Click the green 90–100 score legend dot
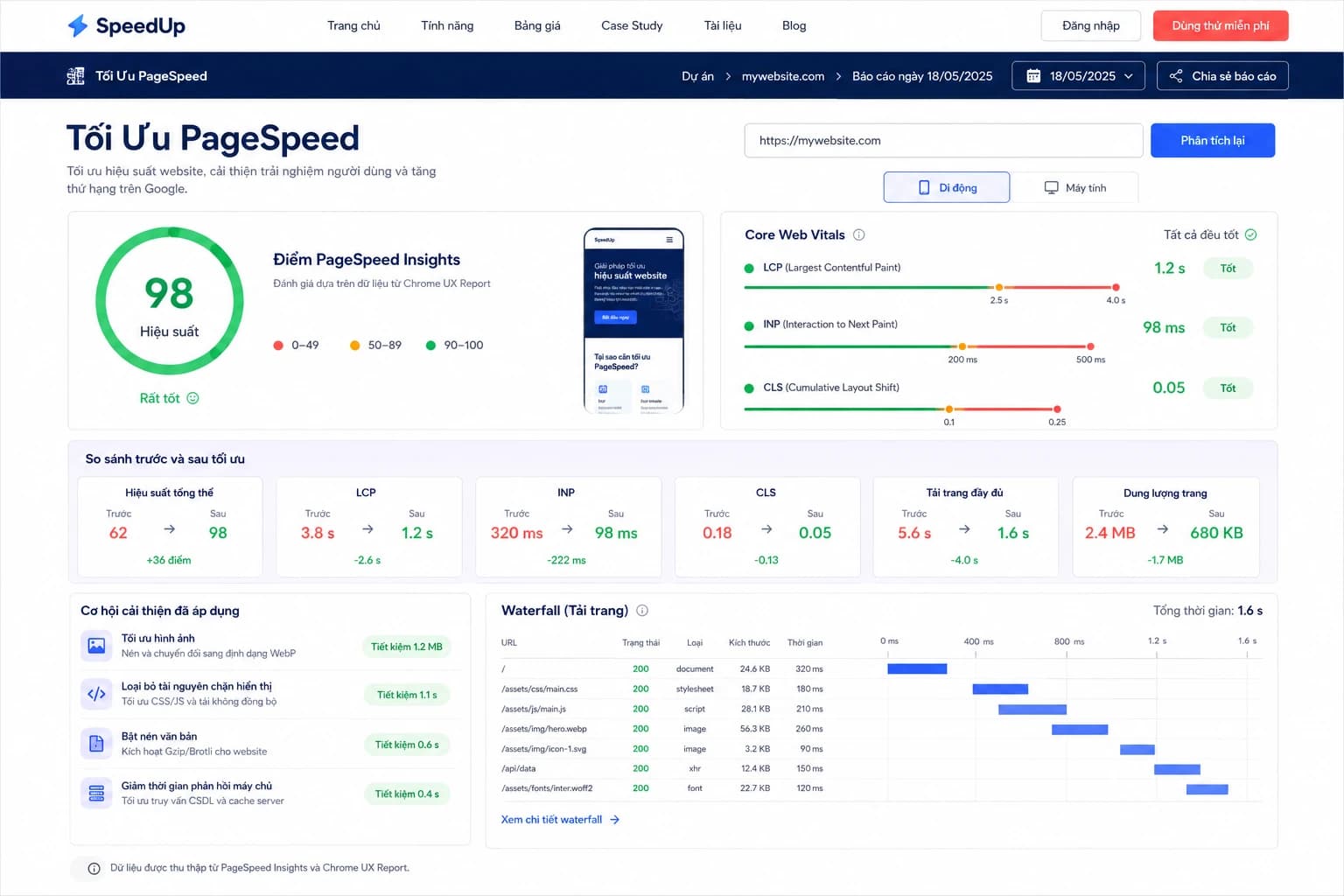This screenshot has width=1344, height=896. (430, 345)
